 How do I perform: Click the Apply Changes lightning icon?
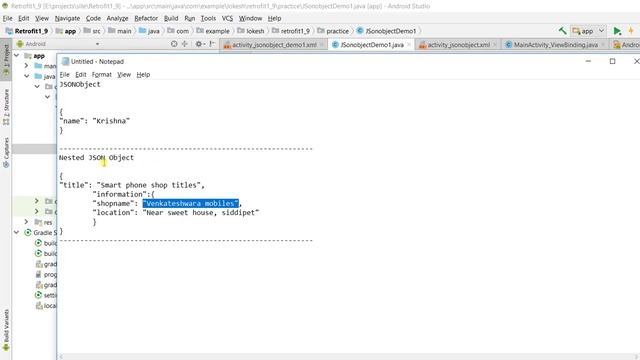[x=631, y=31]
